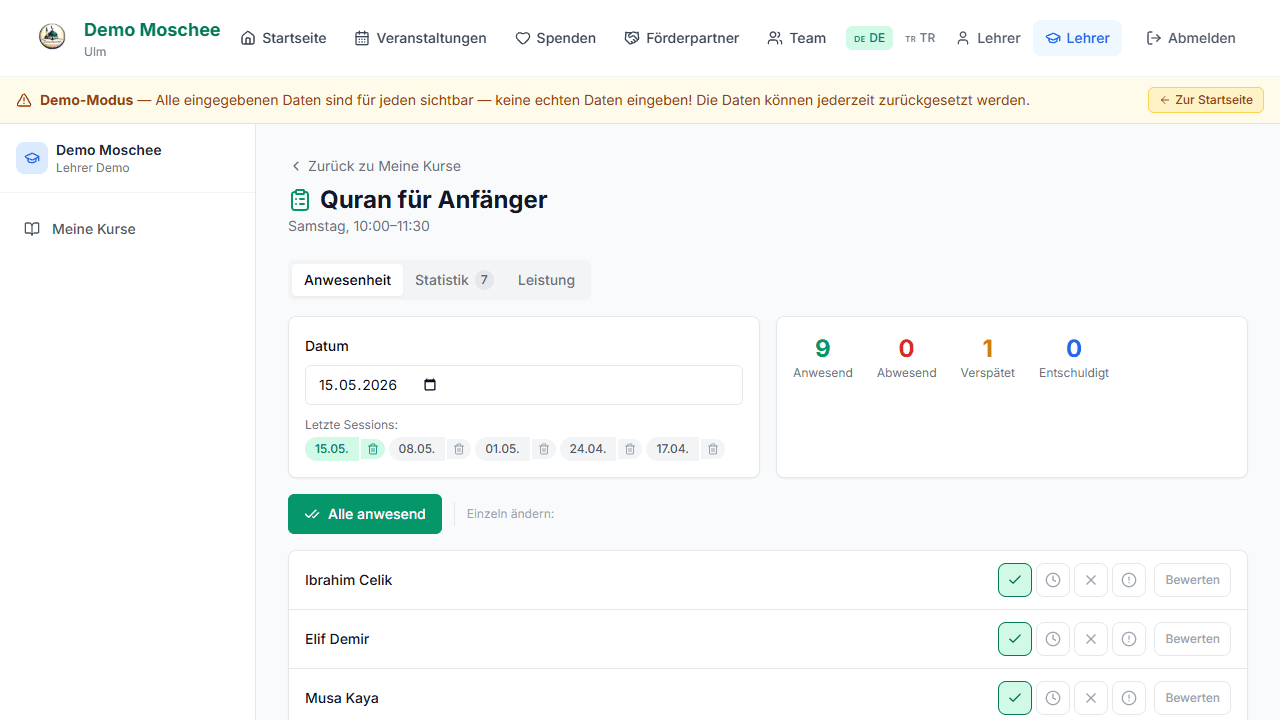
Task: Go back via Zurück zu Meine Kurse
Action: 375,166
